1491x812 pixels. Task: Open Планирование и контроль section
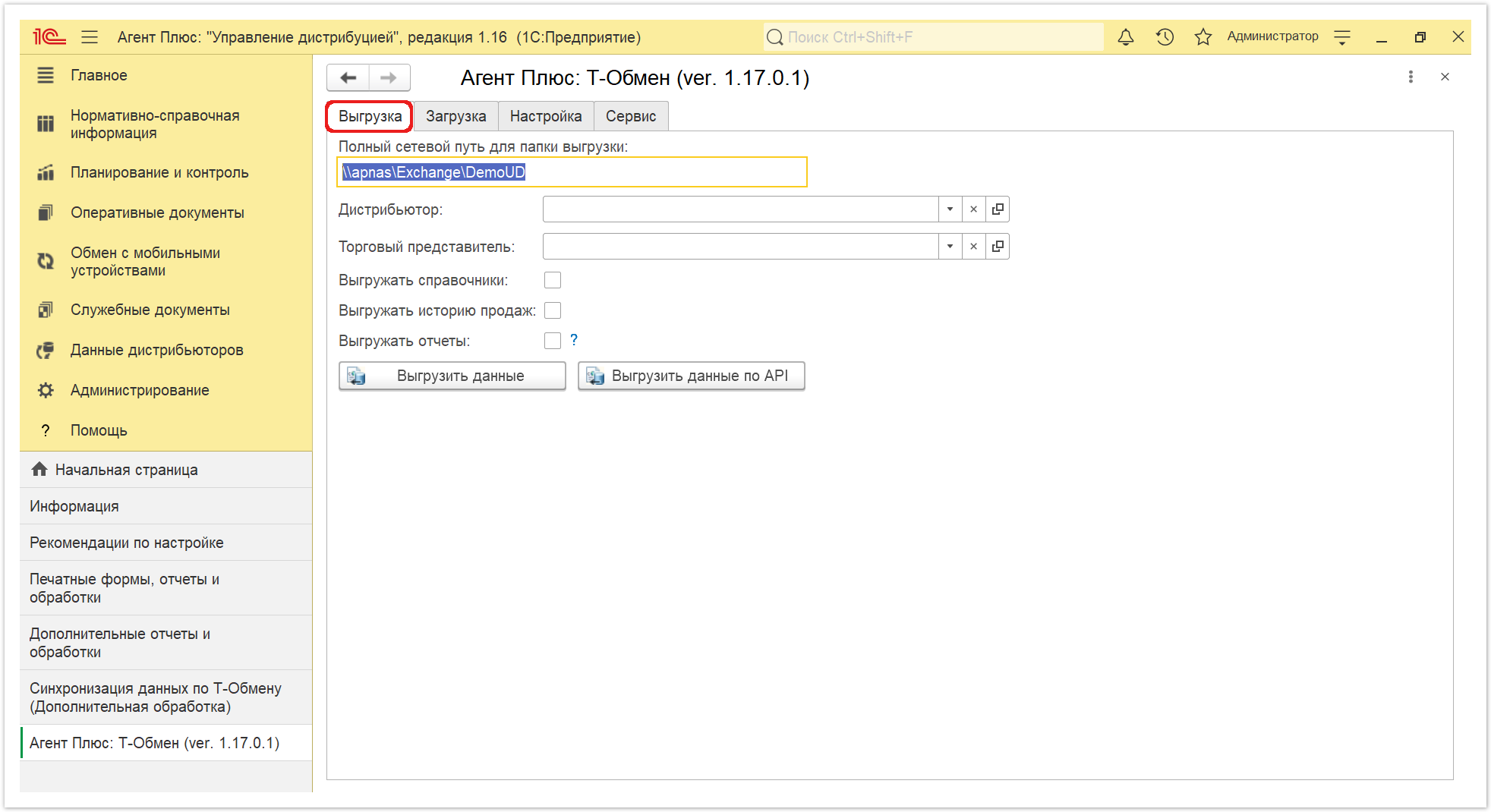click(x=159, y=172)
